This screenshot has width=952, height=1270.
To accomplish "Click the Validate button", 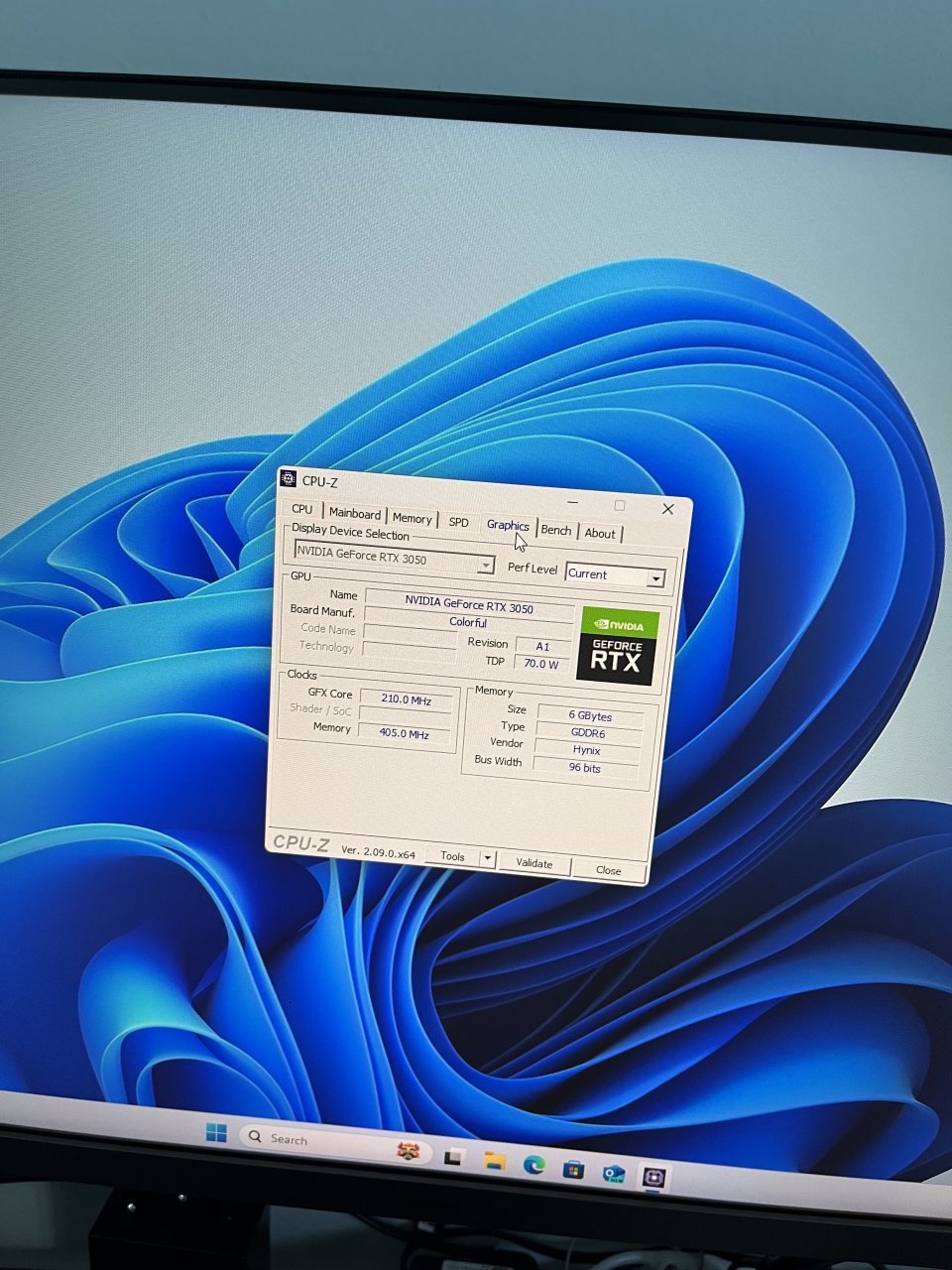I will pos(534,863).
